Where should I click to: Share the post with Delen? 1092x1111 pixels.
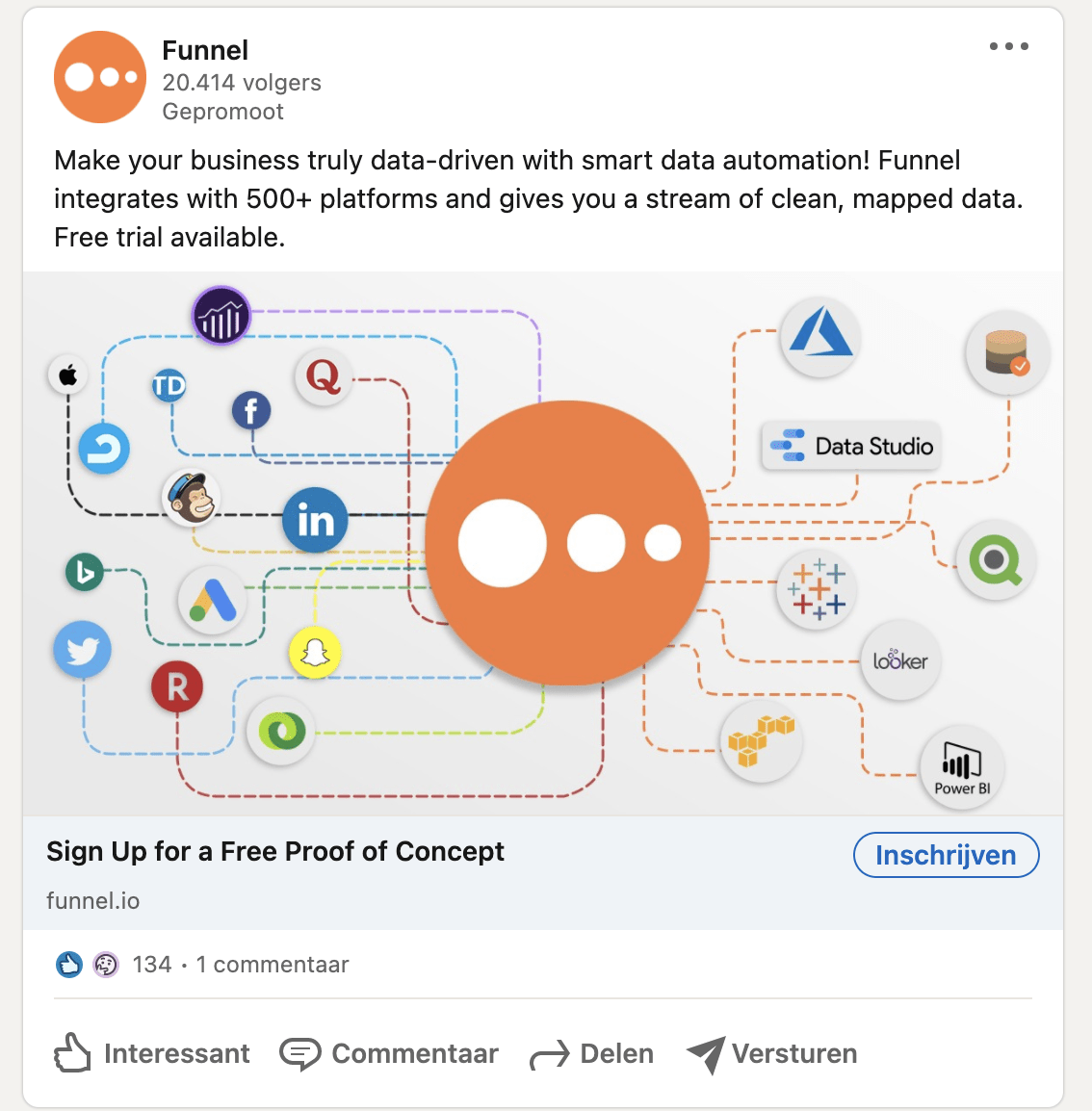pos(592,1053)
